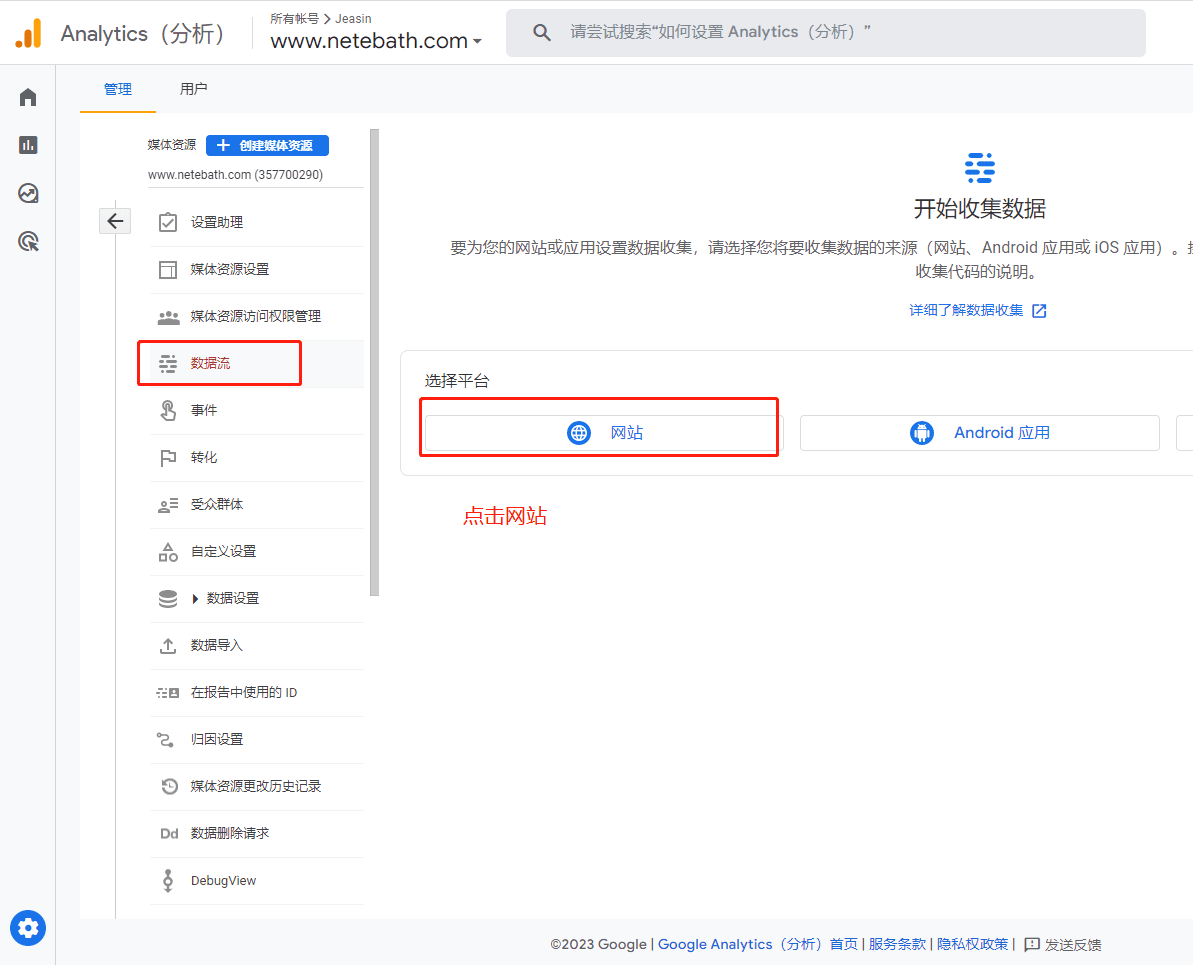Click the DebugView icon
Viewport: 1193px width, 965px height.
pyautogui.click(x=168, y=881)
